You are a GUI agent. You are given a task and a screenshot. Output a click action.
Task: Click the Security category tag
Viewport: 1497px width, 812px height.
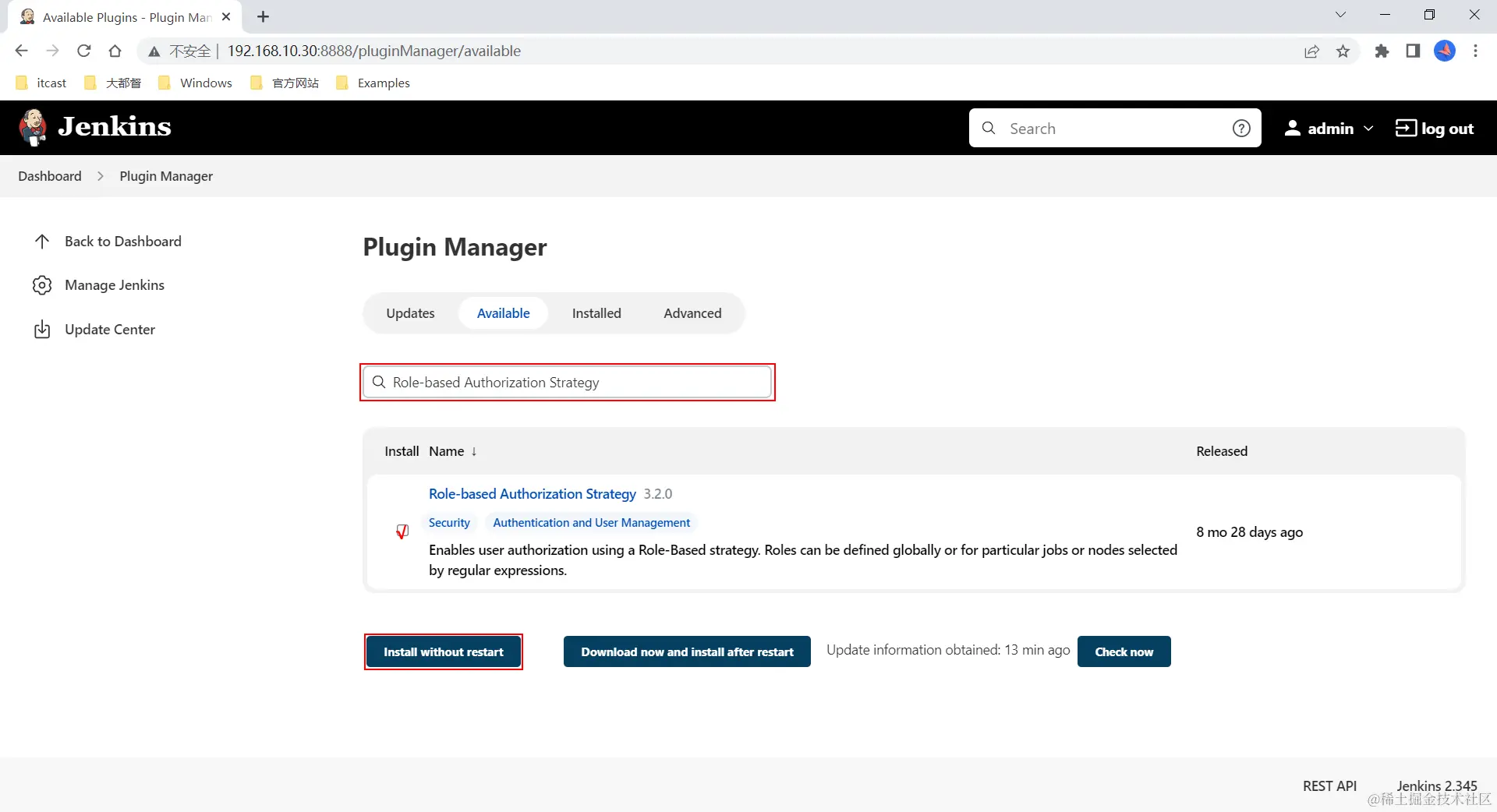[x=449, y=523]
